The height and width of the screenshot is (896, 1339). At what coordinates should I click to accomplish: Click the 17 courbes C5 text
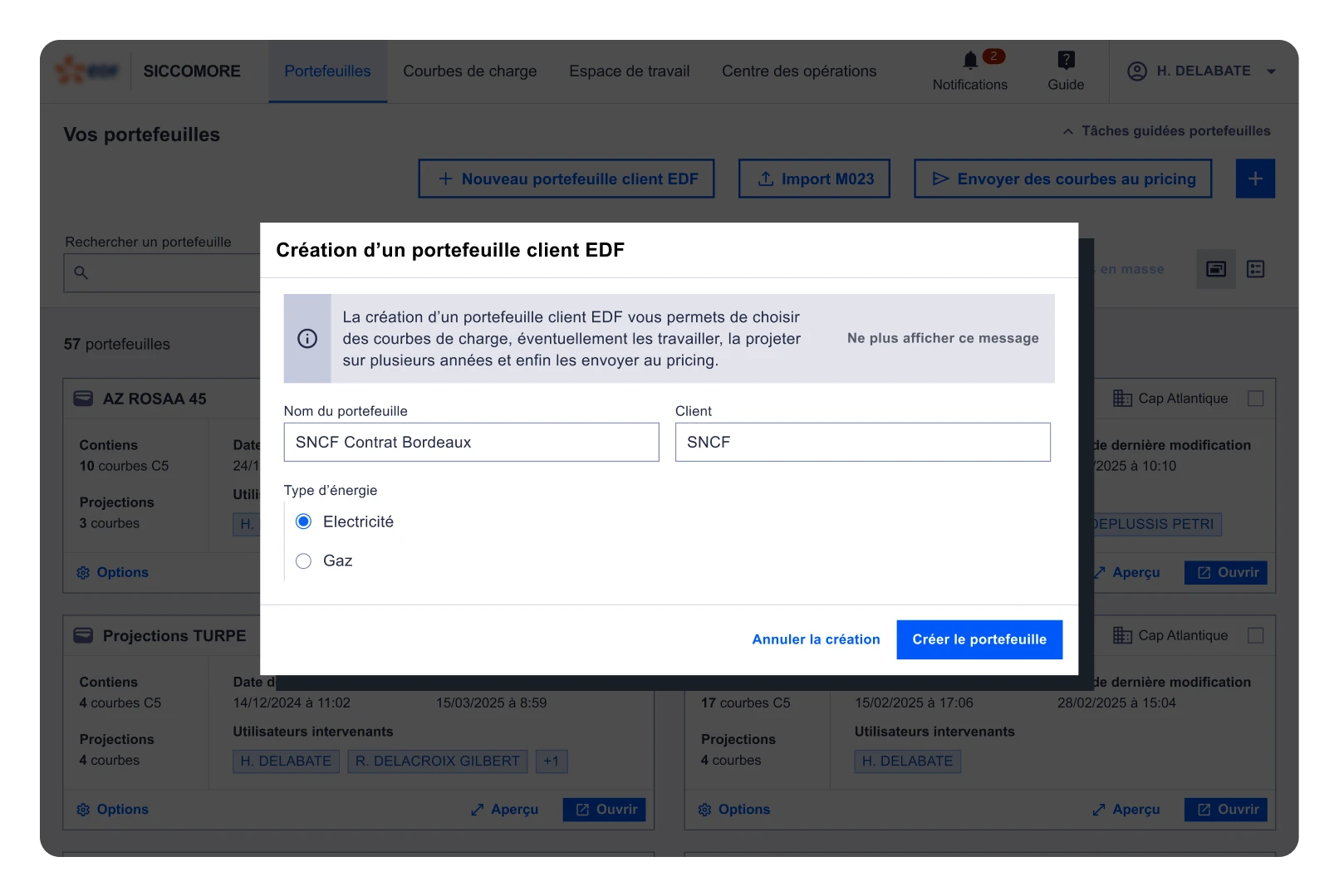tap(745, 703)
